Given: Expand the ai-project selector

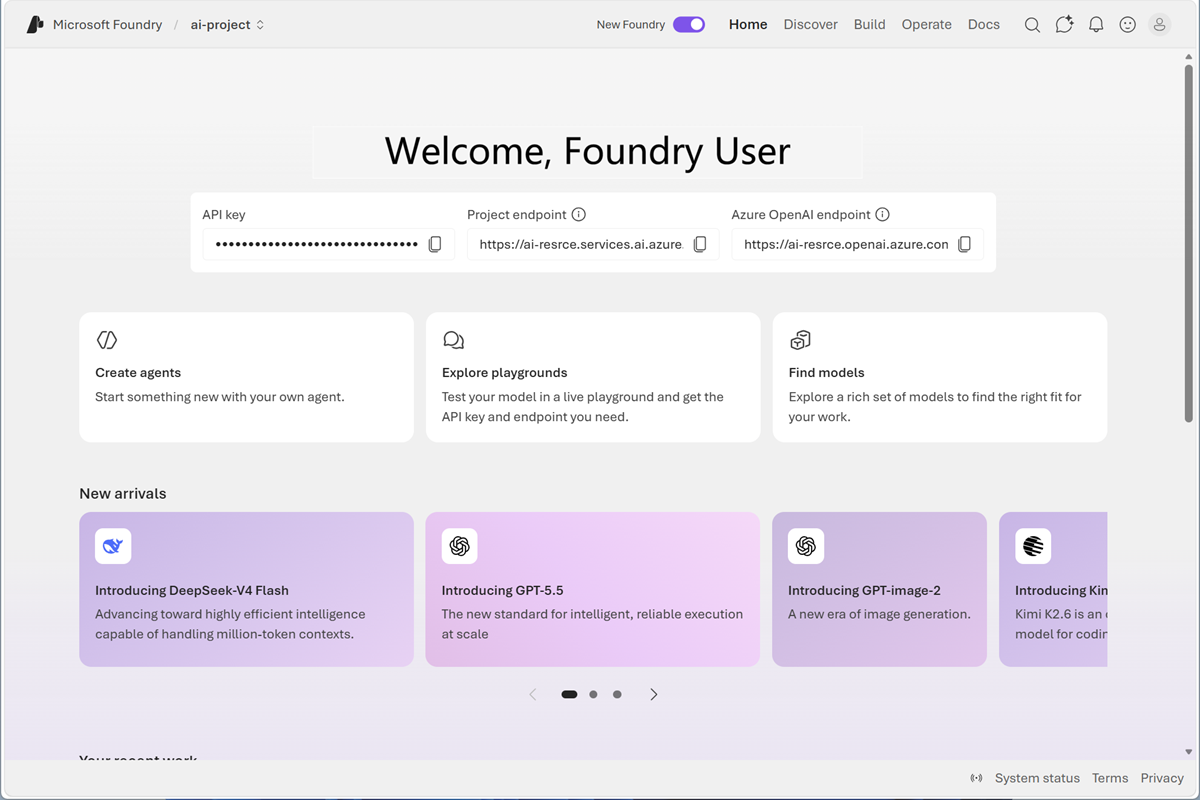Looking at the screenshot, I should coord(227,25).
